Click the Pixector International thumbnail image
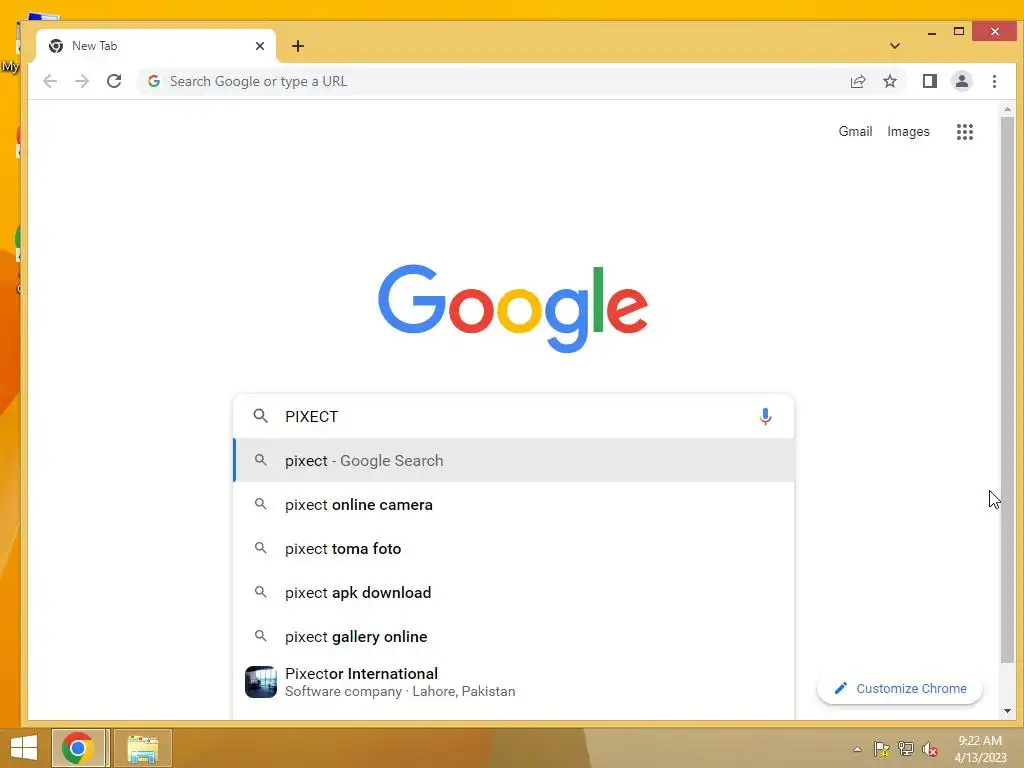Viewport: 1024px width, 768px height. tap(261, 682)
